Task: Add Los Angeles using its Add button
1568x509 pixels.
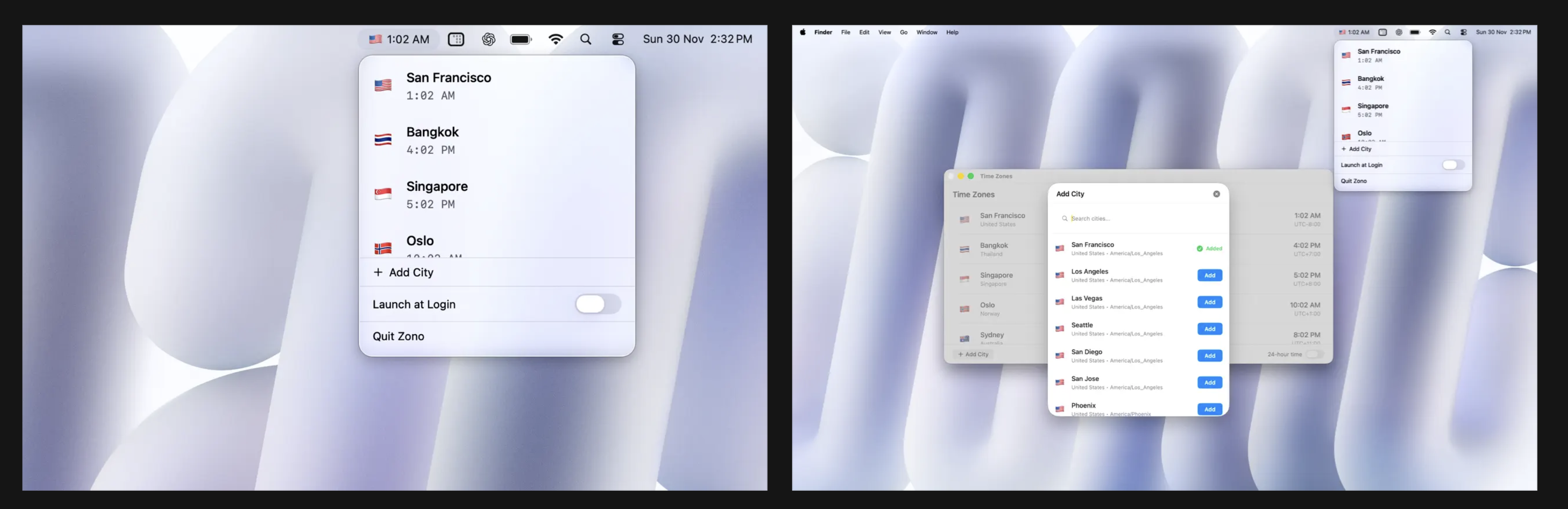Action: click(1210, 275)
